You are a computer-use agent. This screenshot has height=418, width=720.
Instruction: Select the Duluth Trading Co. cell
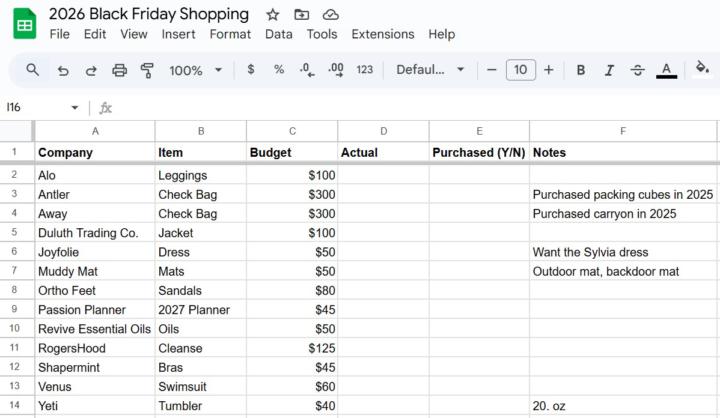click(95, 233)
